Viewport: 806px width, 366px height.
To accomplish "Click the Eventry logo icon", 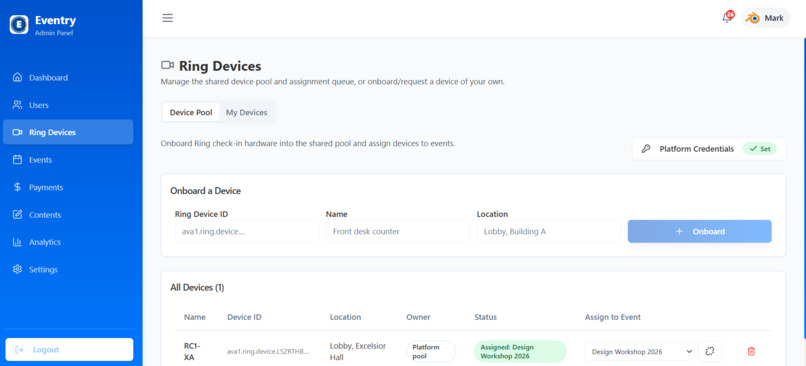I will tap(19, 24).
